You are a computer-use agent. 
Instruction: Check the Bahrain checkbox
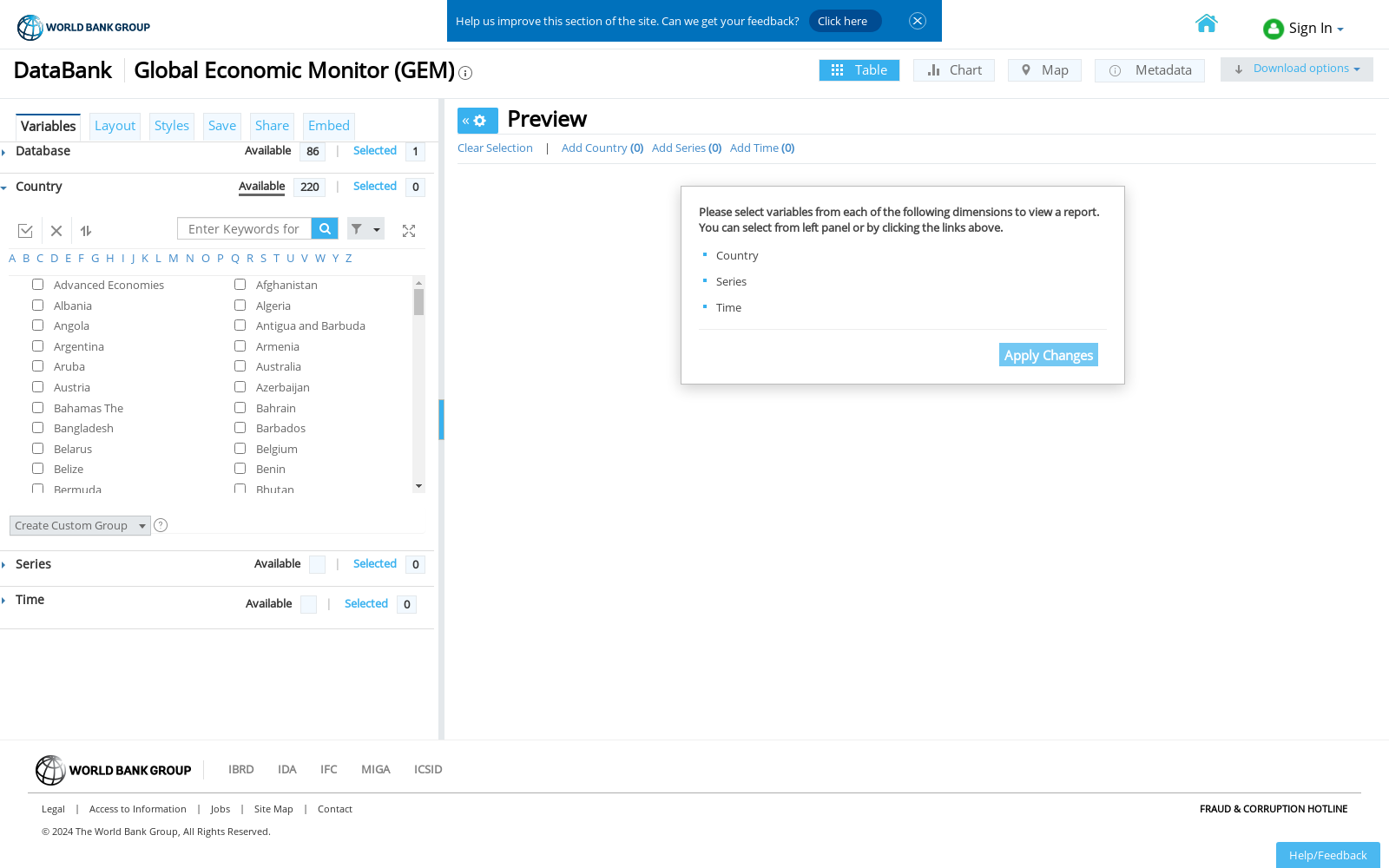(x=240, y=407)
